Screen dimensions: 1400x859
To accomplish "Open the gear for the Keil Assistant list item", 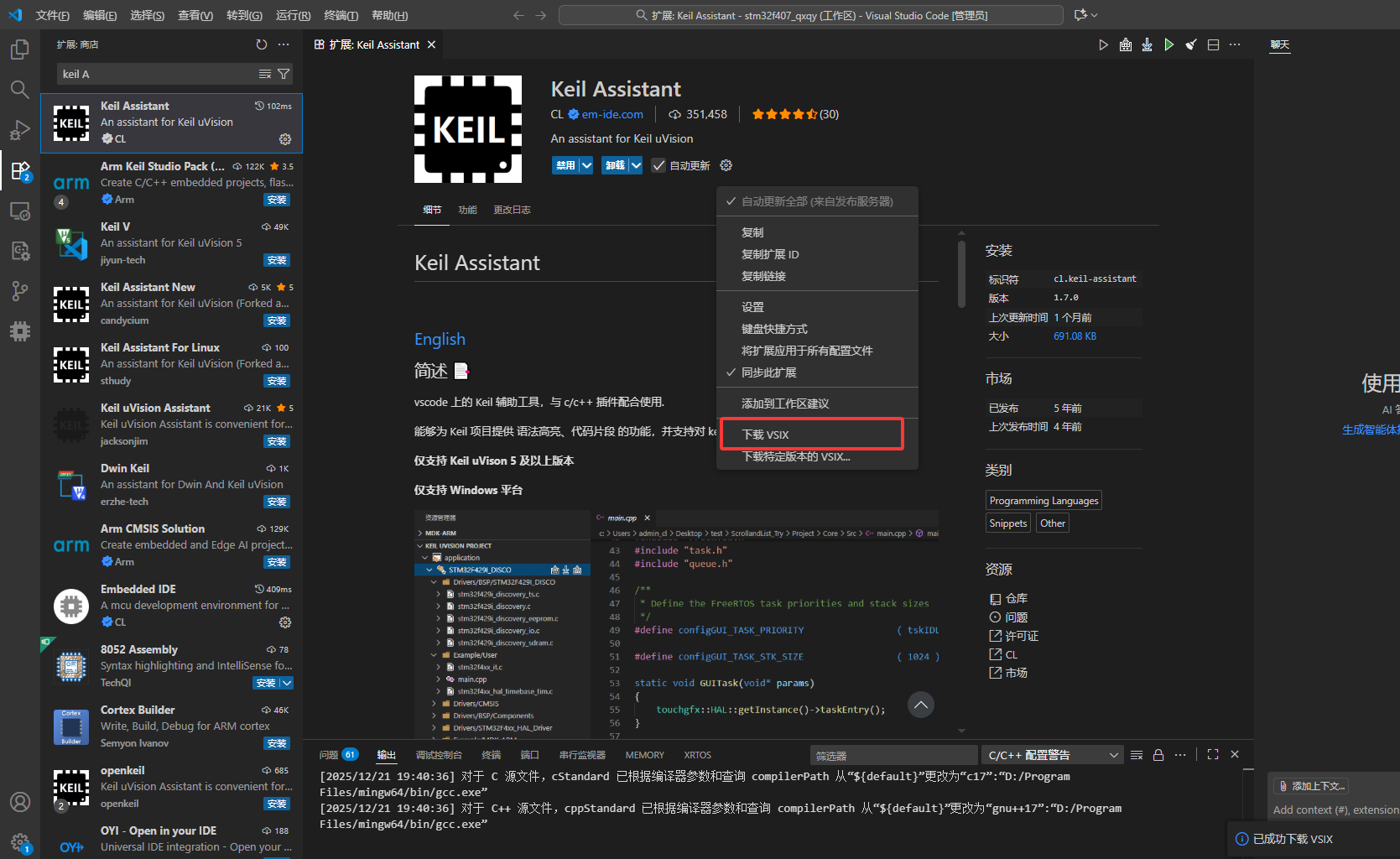I will (285, 139).
